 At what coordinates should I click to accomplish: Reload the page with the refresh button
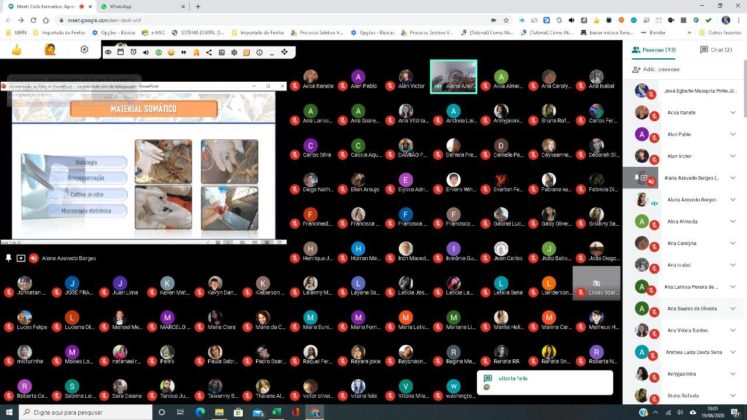click(33, 20)
